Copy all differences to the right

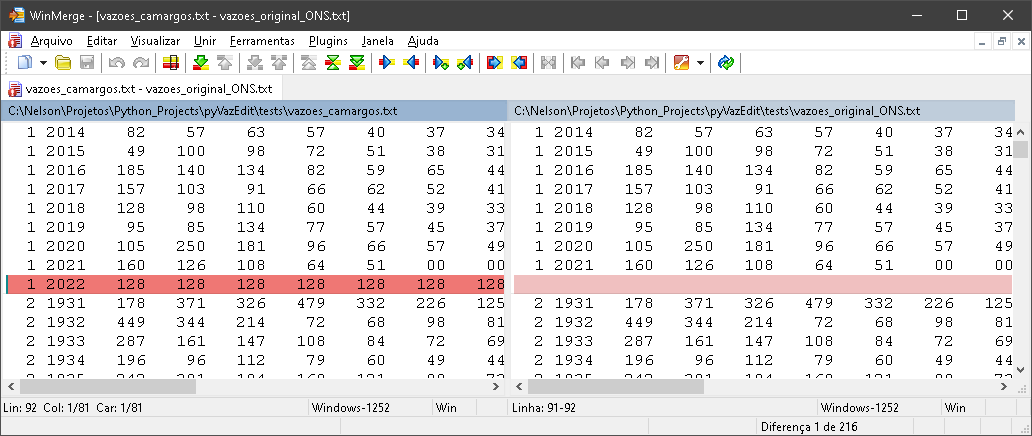(x=494, y=63)
